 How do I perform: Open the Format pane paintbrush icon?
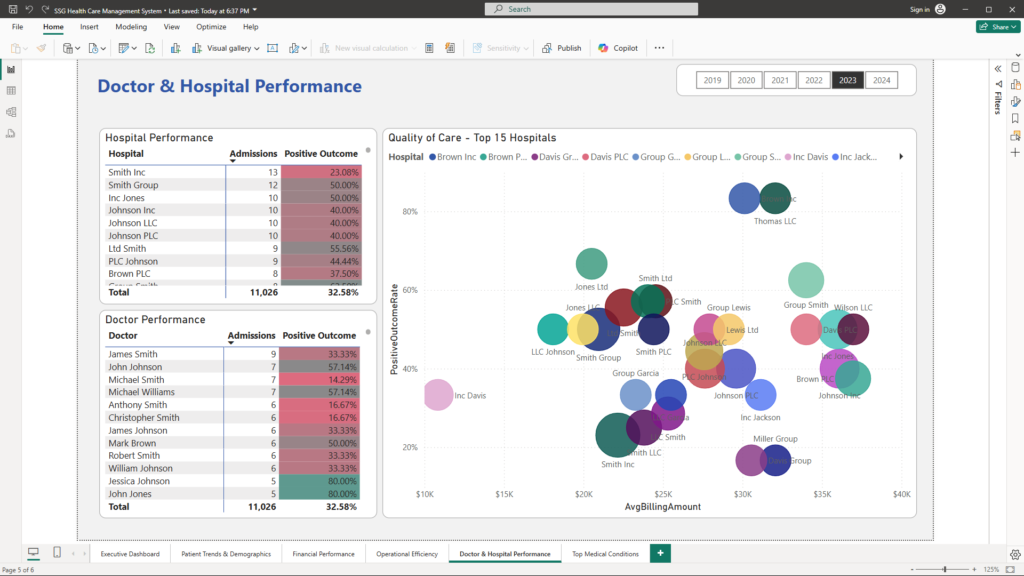click(x=1015, y=101)
